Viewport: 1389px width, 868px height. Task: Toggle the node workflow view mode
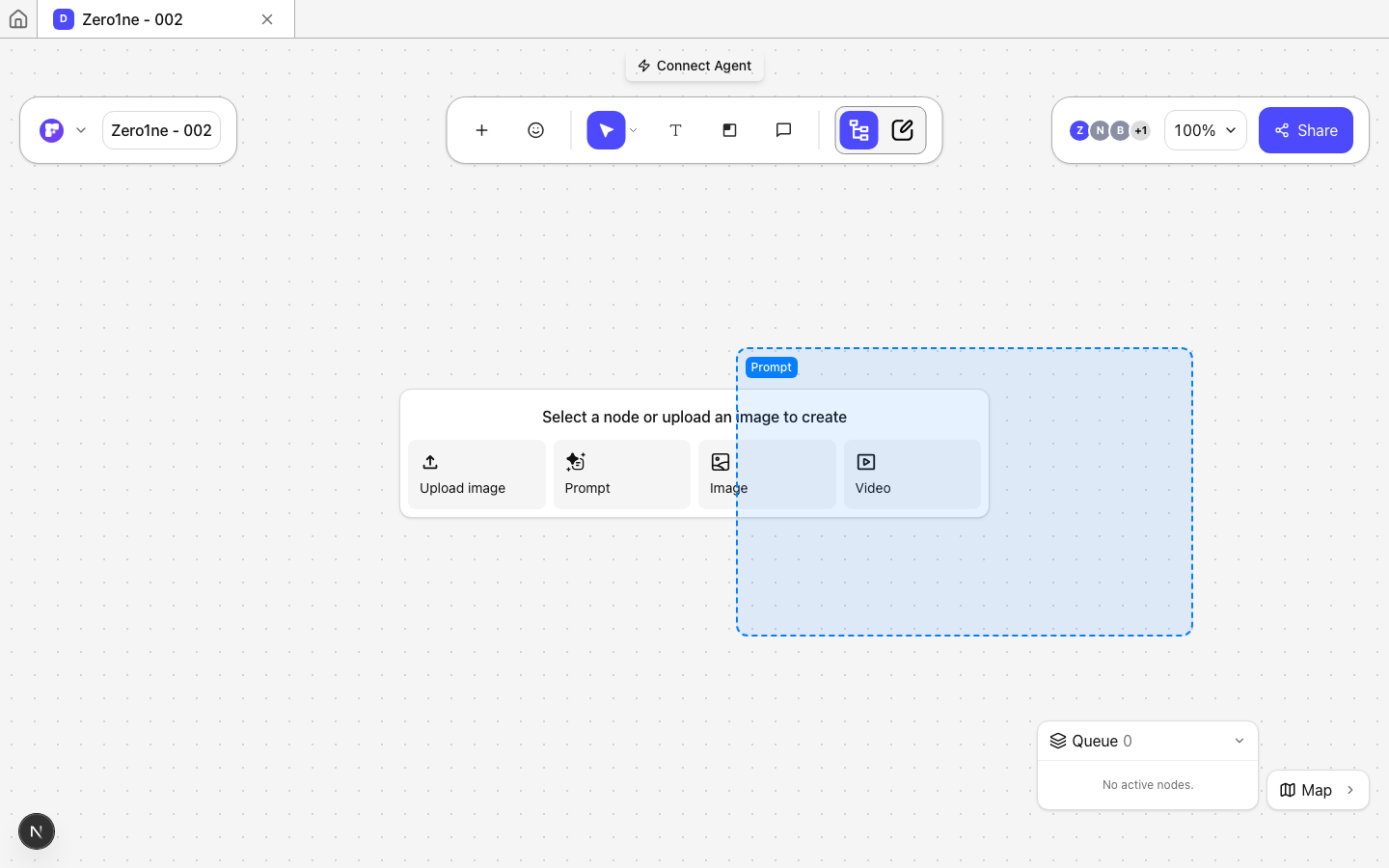coord(858,130)
